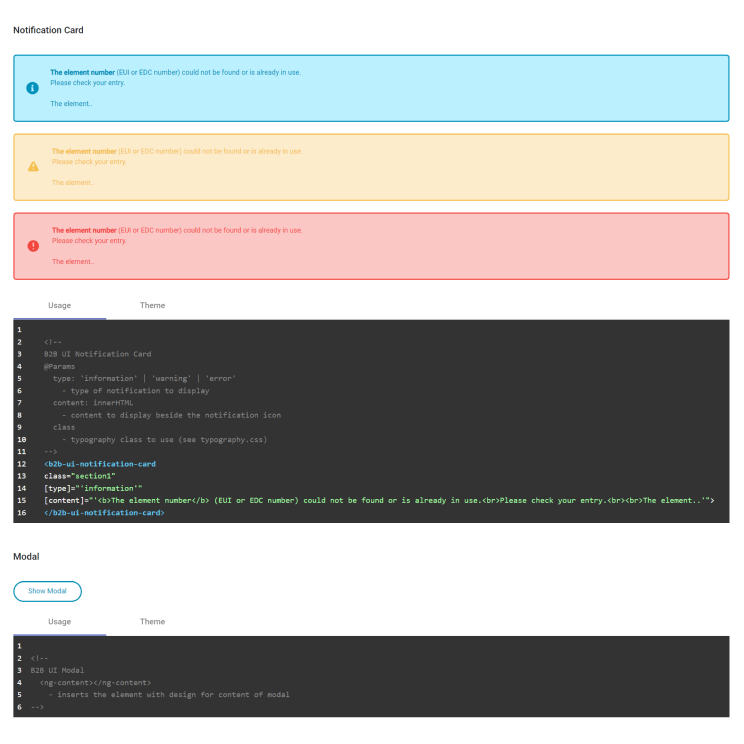
Task: Click the blue information notification card body
Action: pyautogui.click(x=400, y=88)
